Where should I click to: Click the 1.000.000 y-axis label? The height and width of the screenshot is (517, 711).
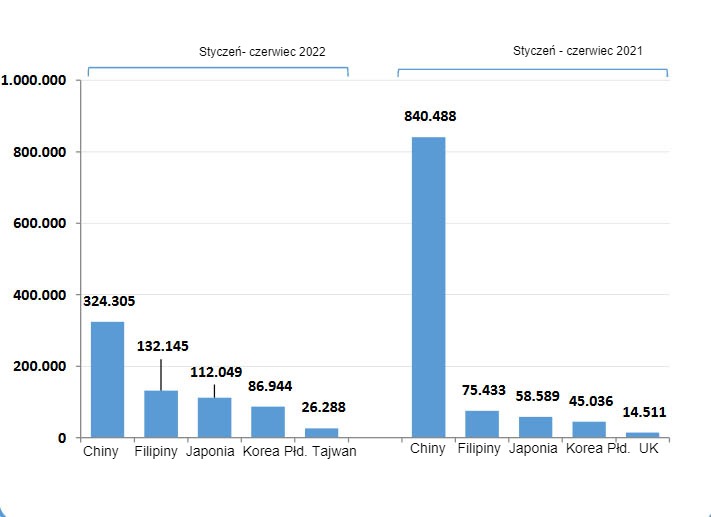point(35,80)
